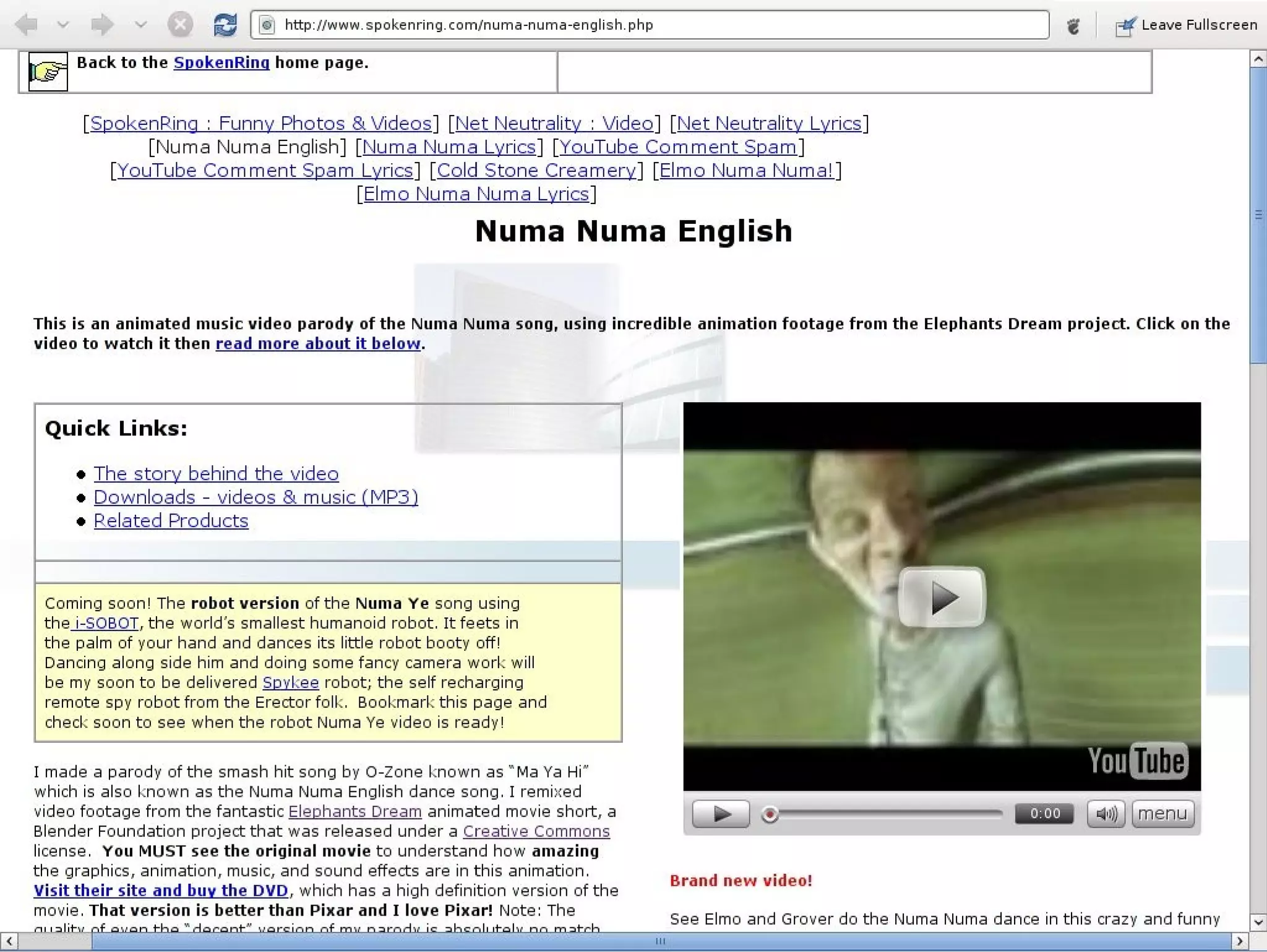Click the browser forward arrow button
Image resolution: width=1267 pixels, height=952 pixels.
[x=102, y=25]
